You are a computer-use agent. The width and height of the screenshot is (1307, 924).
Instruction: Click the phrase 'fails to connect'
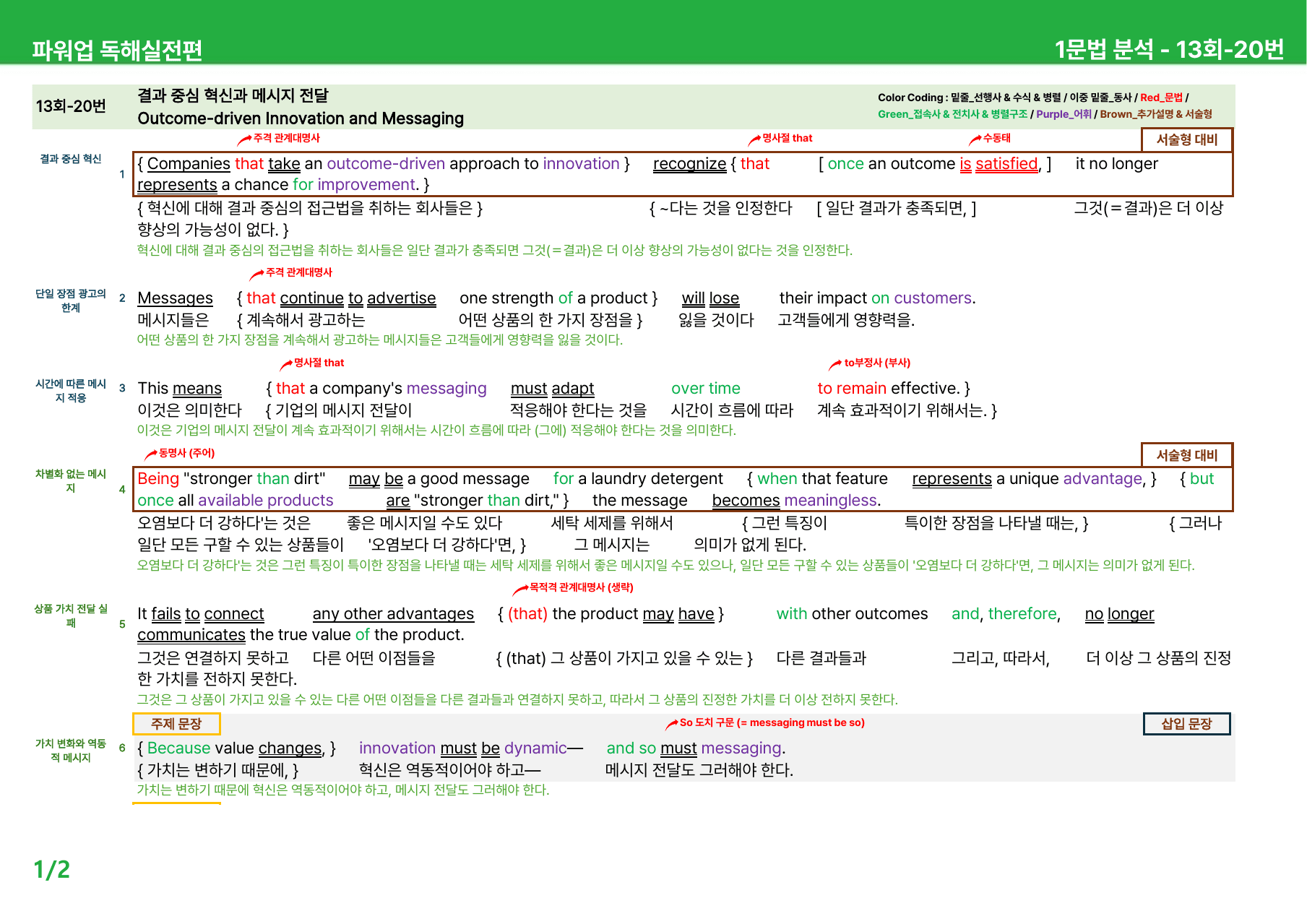click(207, 614)
